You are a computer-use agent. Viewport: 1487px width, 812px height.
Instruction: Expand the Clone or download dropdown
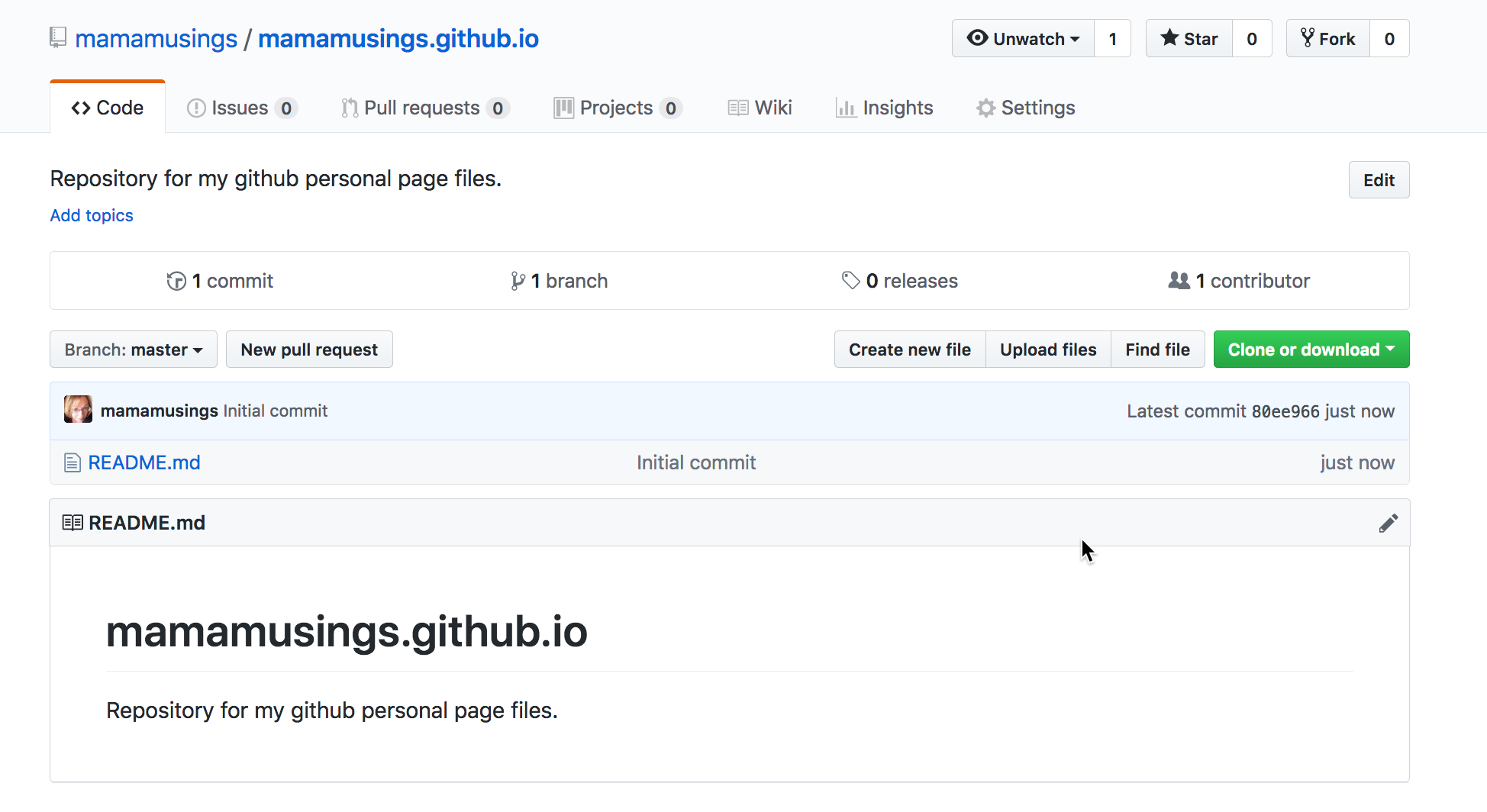[x=1311, y=350]
